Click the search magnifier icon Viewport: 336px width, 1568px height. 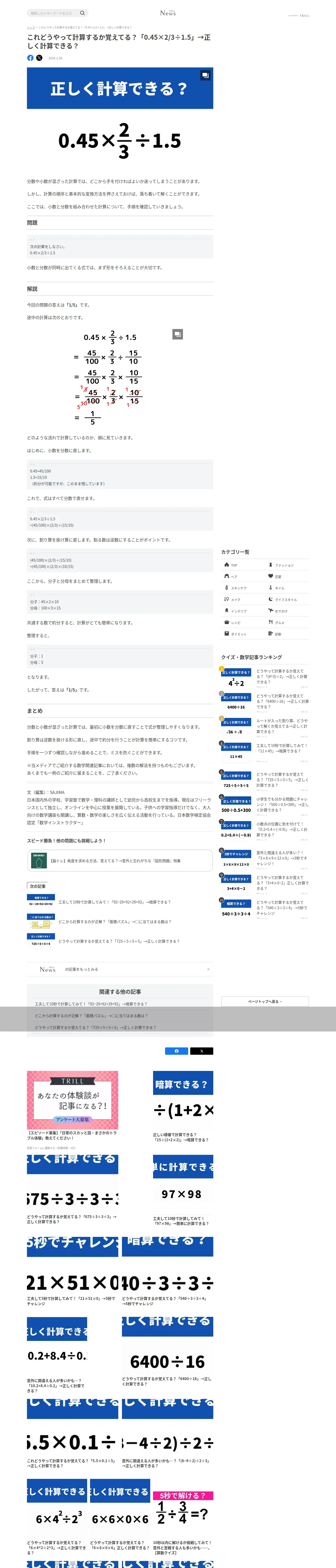tap(82, 13)
